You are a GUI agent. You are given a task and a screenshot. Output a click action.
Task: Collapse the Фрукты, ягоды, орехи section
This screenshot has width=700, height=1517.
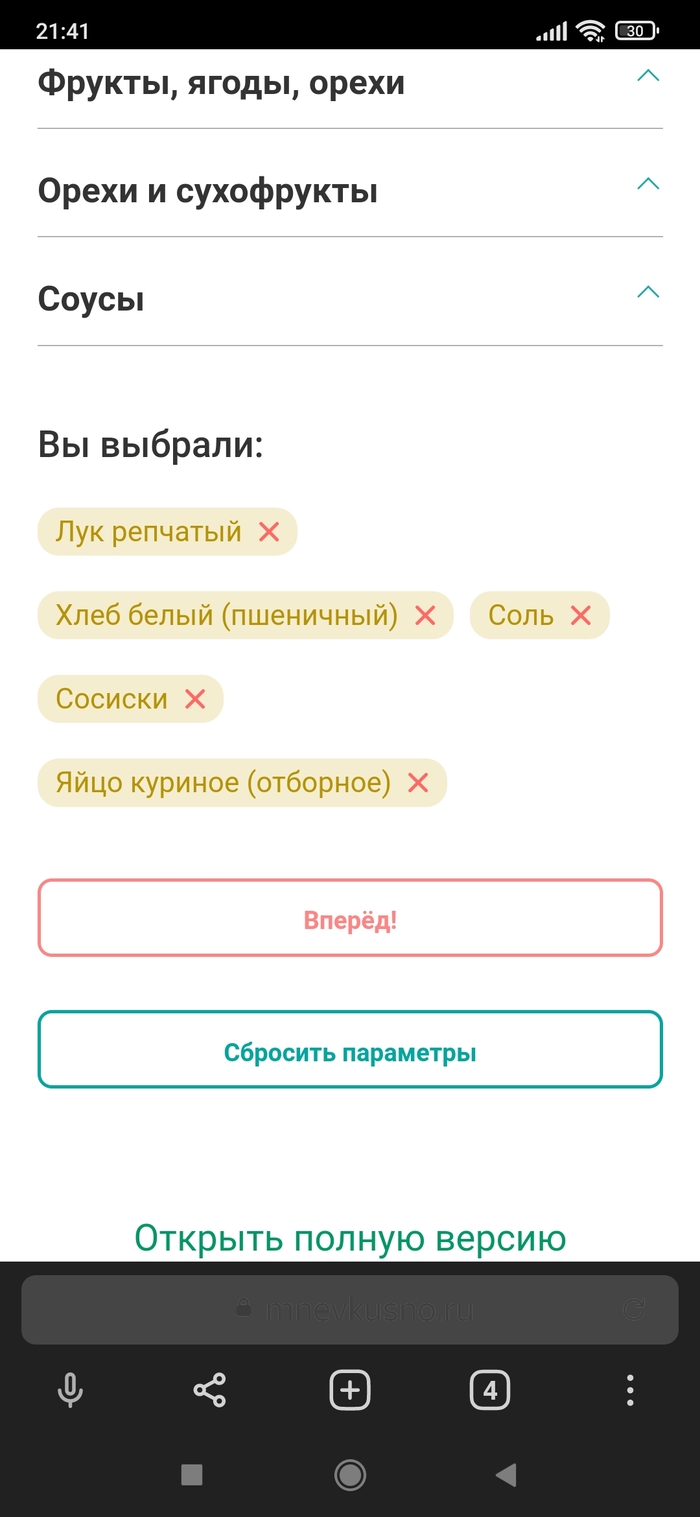[648, 76]
